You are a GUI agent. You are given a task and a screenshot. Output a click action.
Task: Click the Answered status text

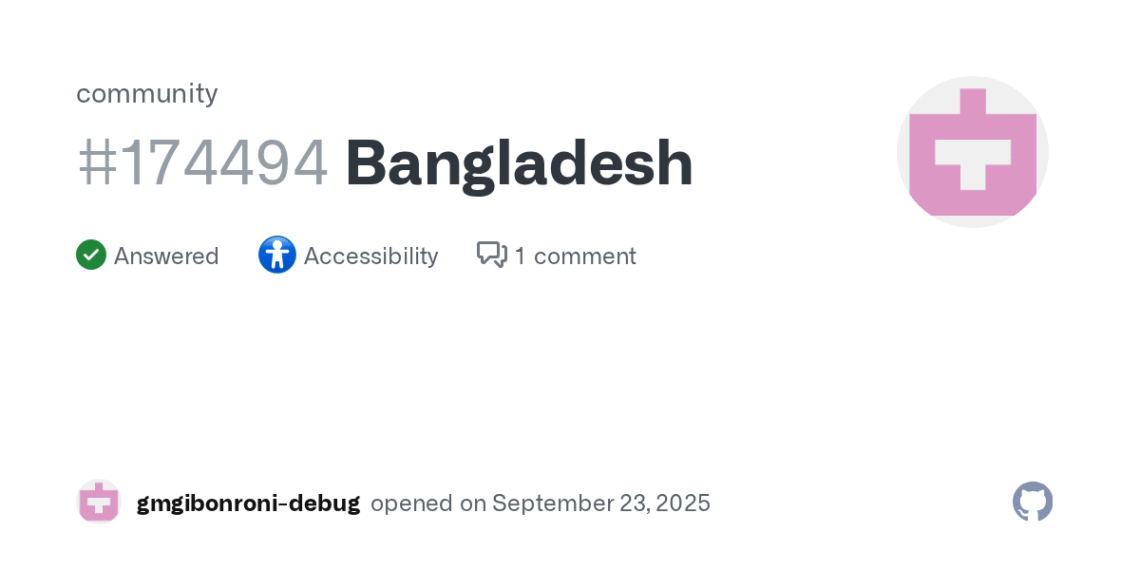(166, 256)
